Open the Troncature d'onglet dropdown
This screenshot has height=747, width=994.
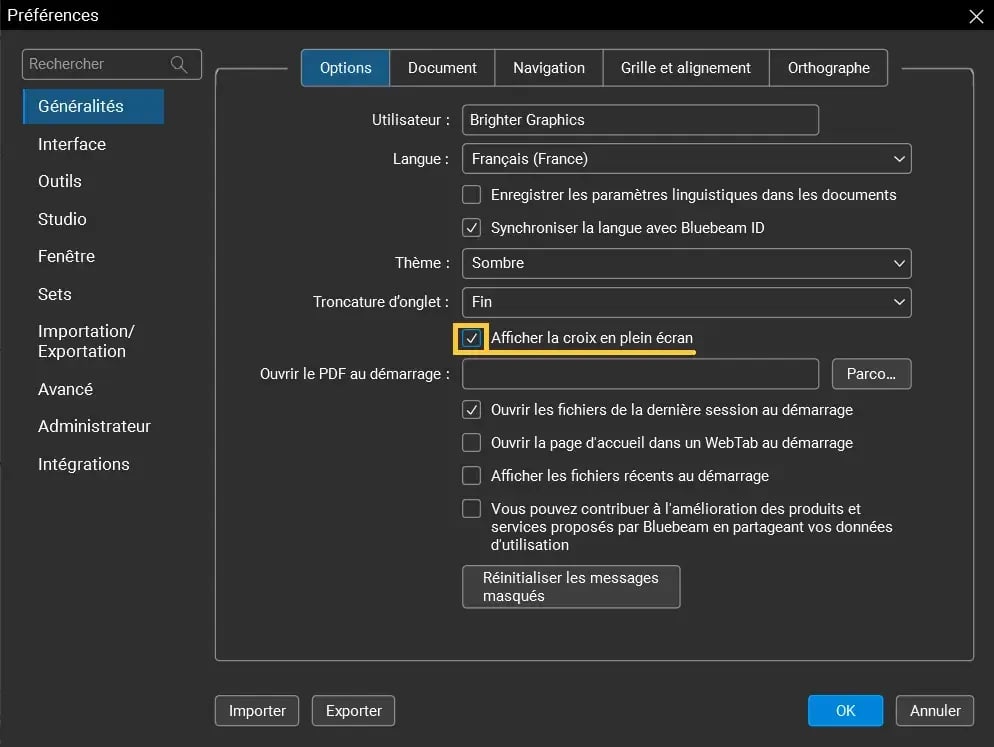(686, 302)
